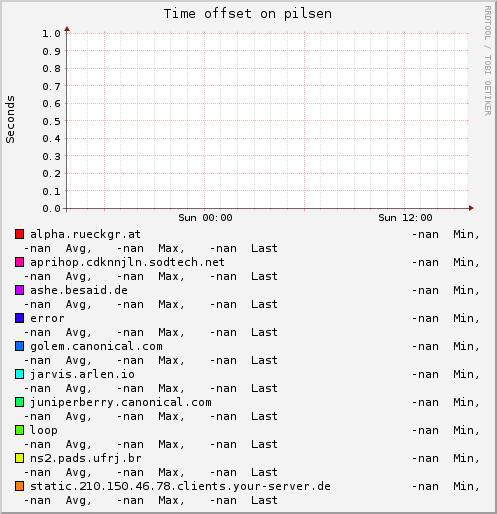497x514 pixels.
Task: Click the dark blue error legend swatch
Action: (19, 318)
